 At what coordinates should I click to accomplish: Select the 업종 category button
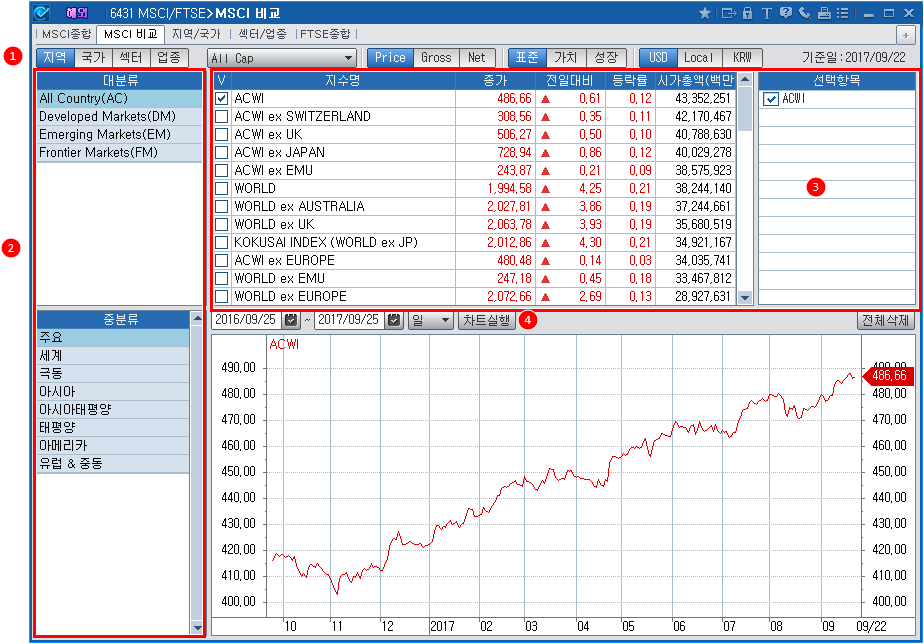coord(169,58)
